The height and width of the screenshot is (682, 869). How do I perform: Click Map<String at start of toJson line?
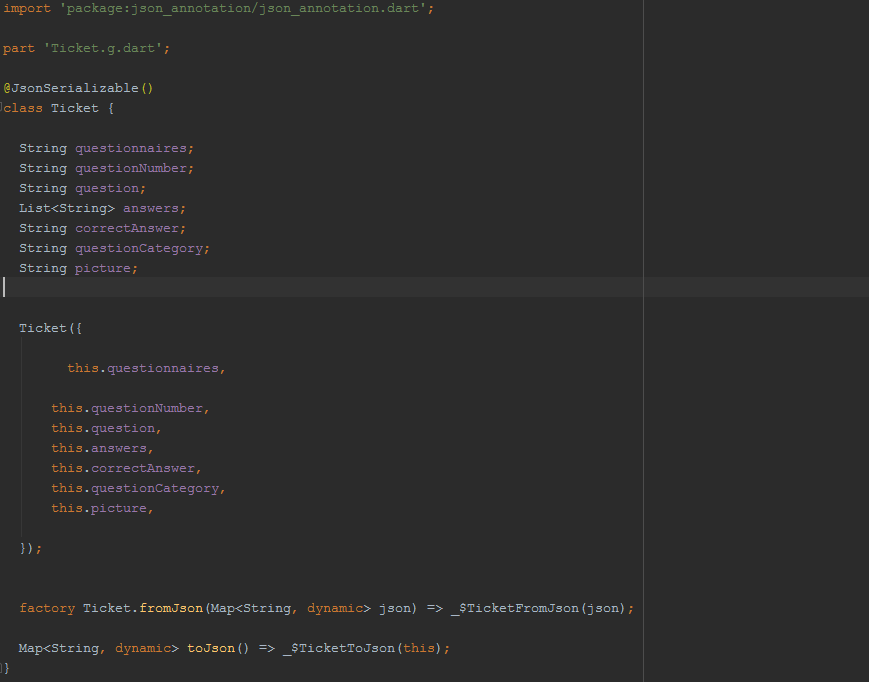(x=59, y=648)
